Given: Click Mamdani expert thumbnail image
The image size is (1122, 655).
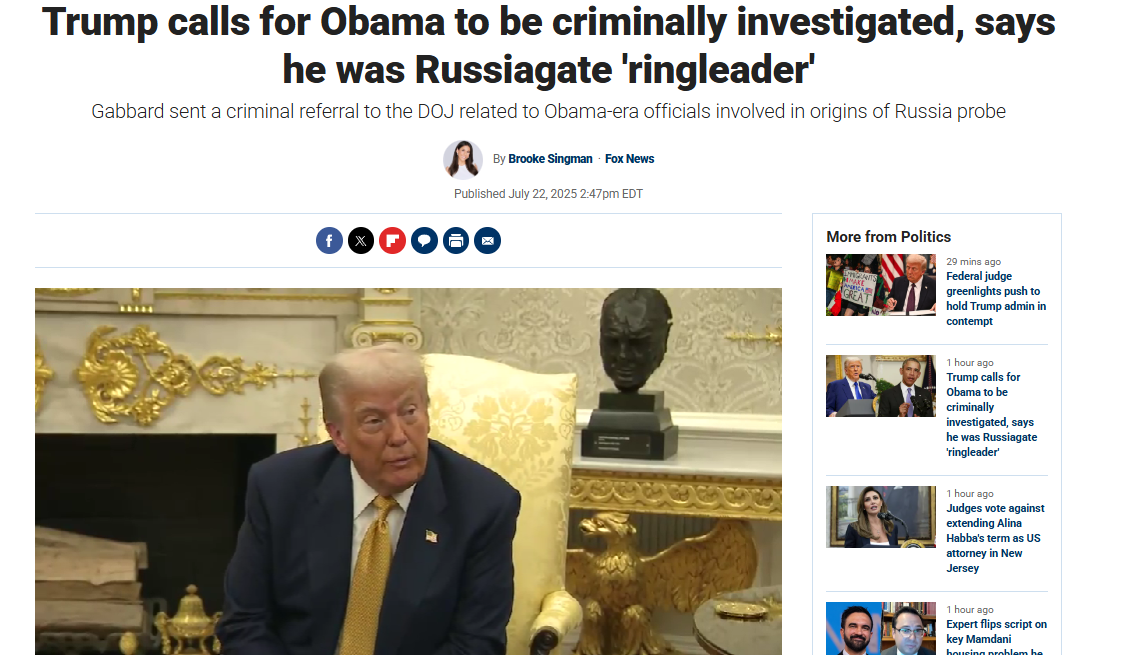Looking at the screenshot, I should pos(881,629).
